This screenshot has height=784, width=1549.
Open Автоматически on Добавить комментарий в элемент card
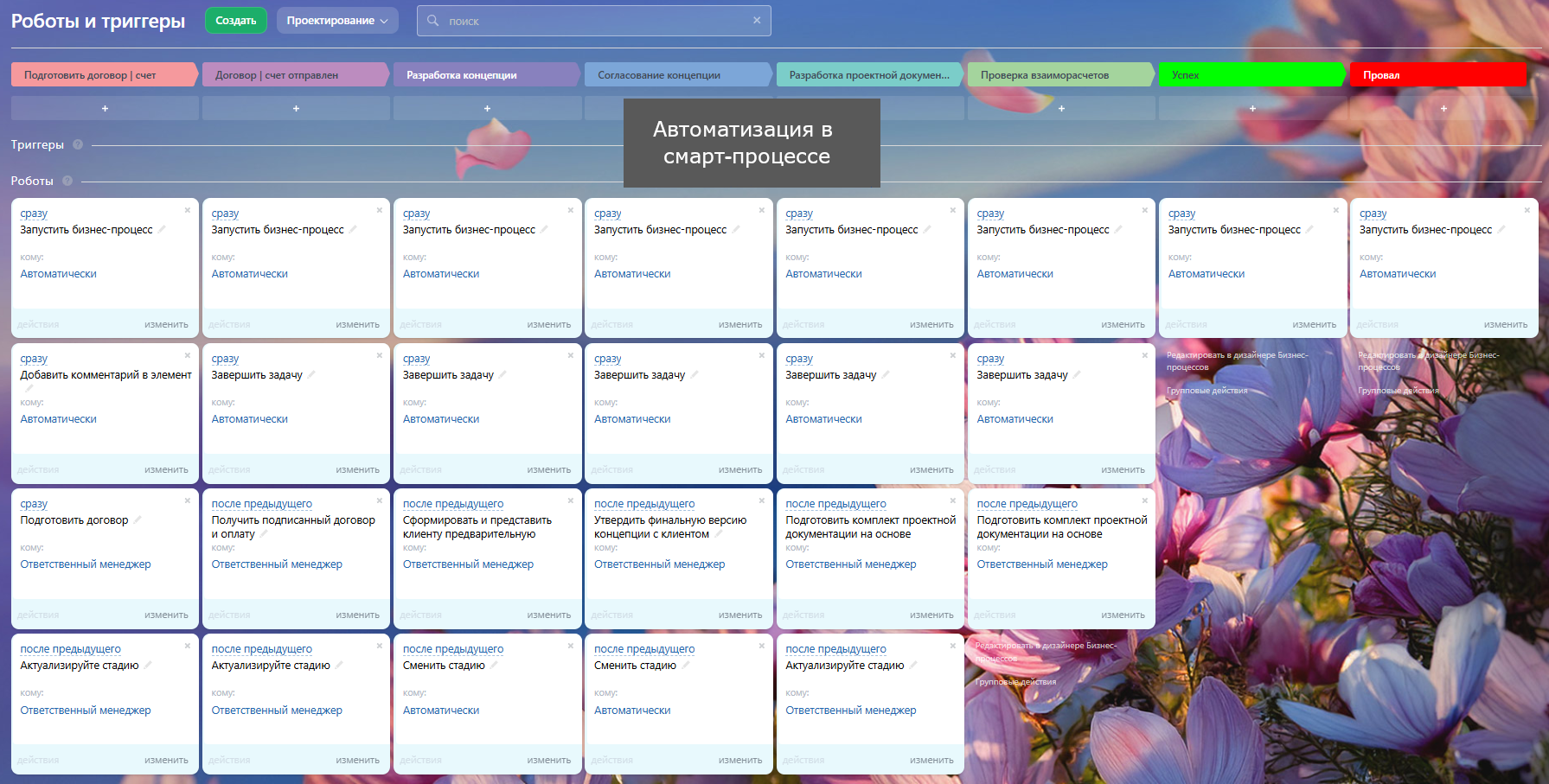click(59, 419)
